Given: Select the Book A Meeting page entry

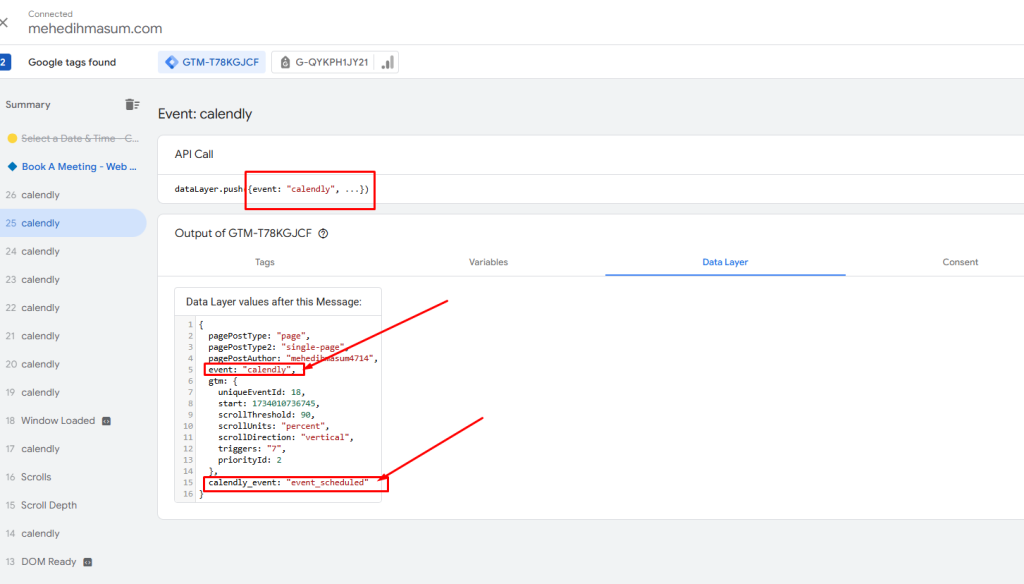Looking at the screenshot, I should coord(79,167).
